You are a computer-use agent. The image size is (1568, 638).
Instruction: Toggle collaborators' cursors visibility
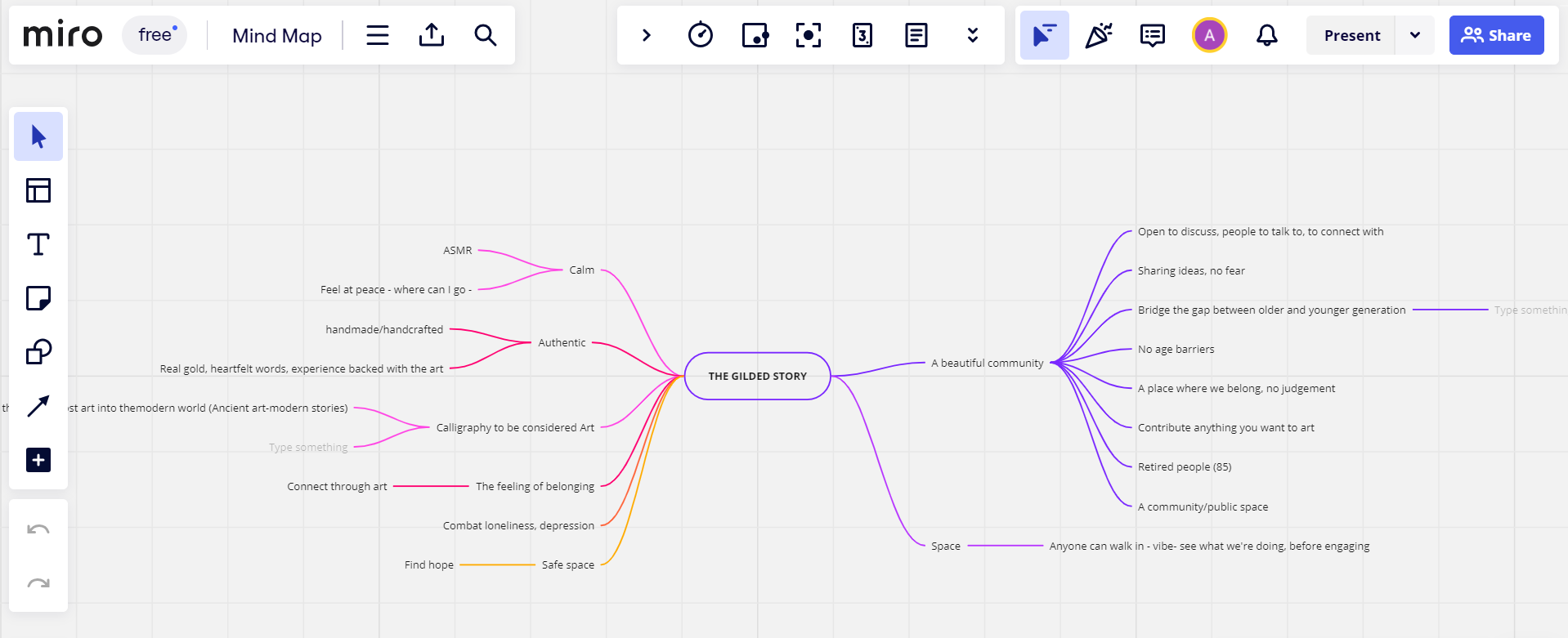pos(1044,35)
